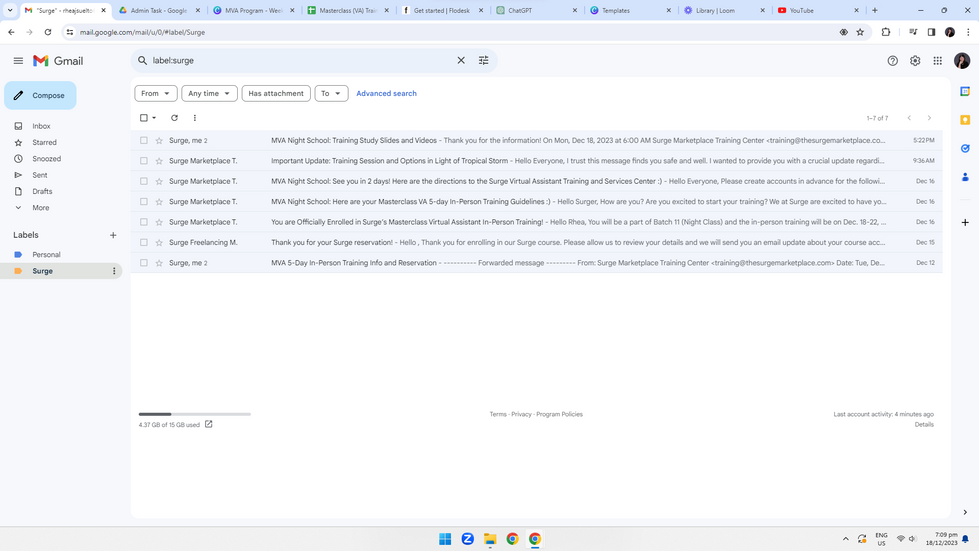979x551 pixels.
Task: Open account activity Details link
Action: pos(924,424)
